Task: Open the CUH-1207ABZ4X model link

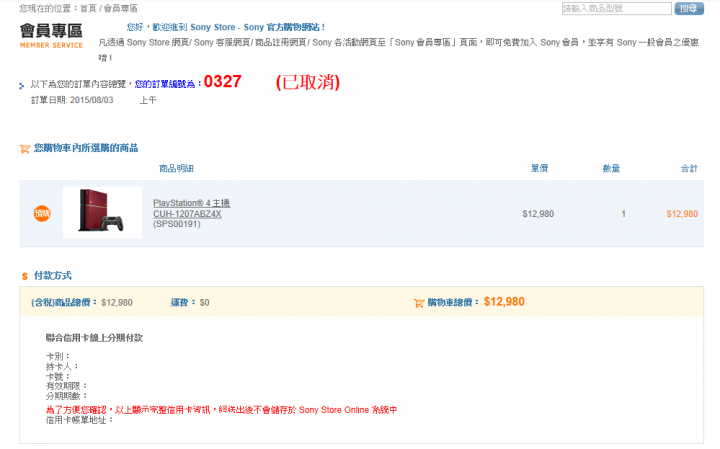Action: click(x=187, y=214)
